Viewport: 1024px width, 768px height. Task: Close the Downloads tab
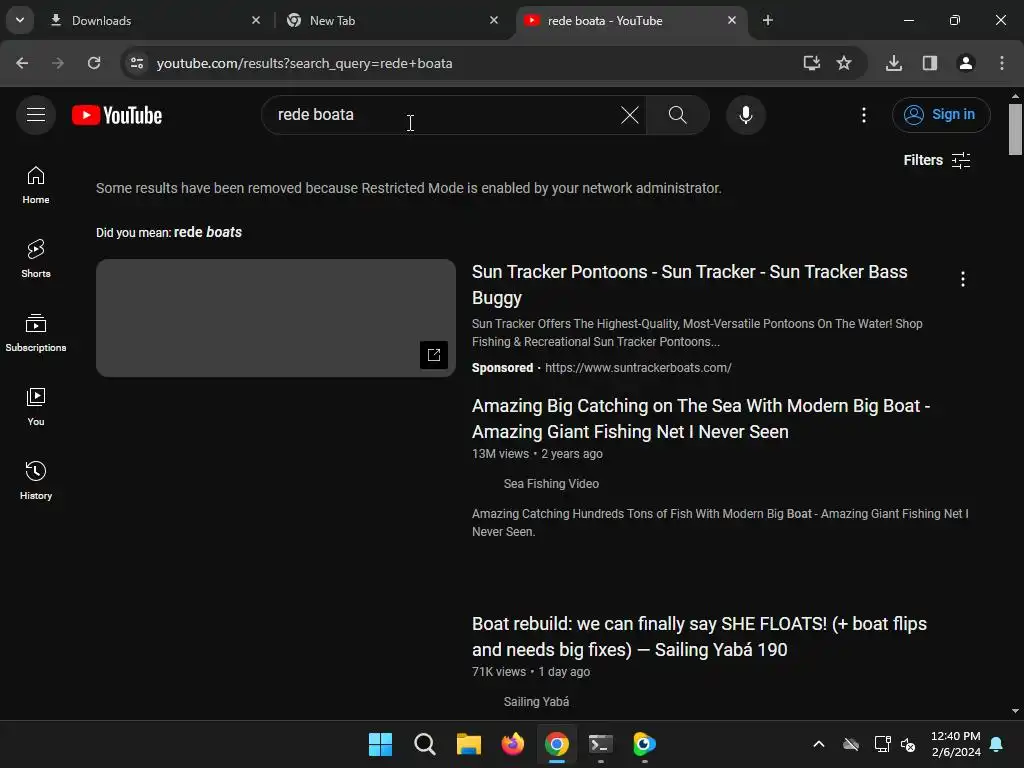coord(256,20)
